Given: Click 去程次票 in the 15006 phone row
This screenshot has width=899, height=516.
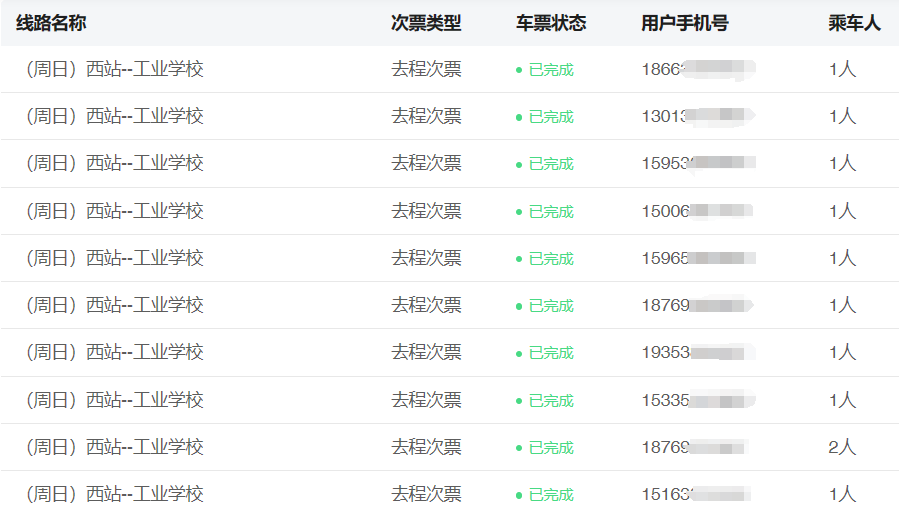Looking at the screenshot, I should pos(426,211).
